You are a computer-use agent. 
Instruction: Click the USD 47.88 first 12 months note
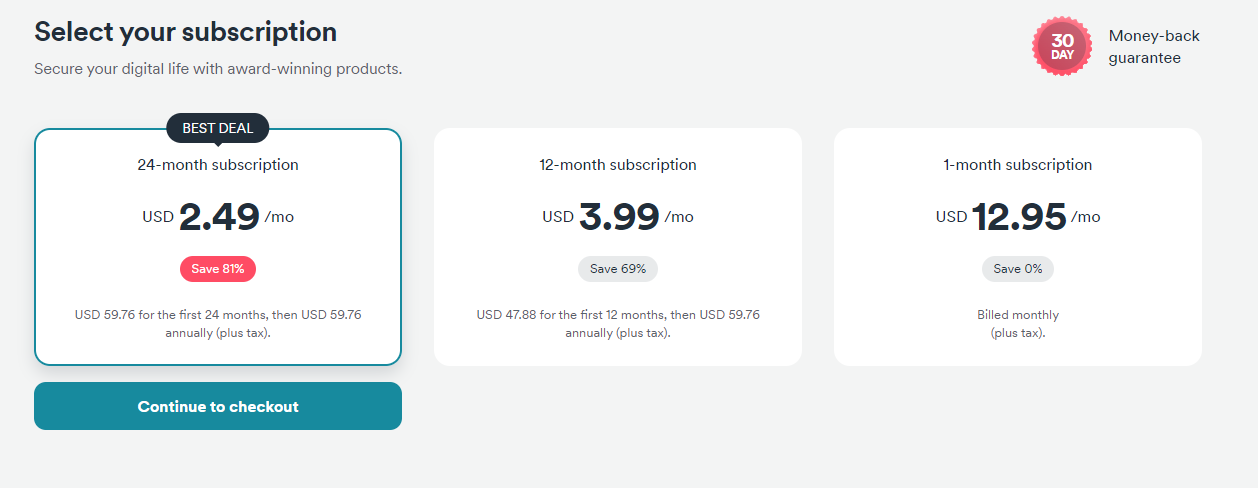(x=618, y=324)
